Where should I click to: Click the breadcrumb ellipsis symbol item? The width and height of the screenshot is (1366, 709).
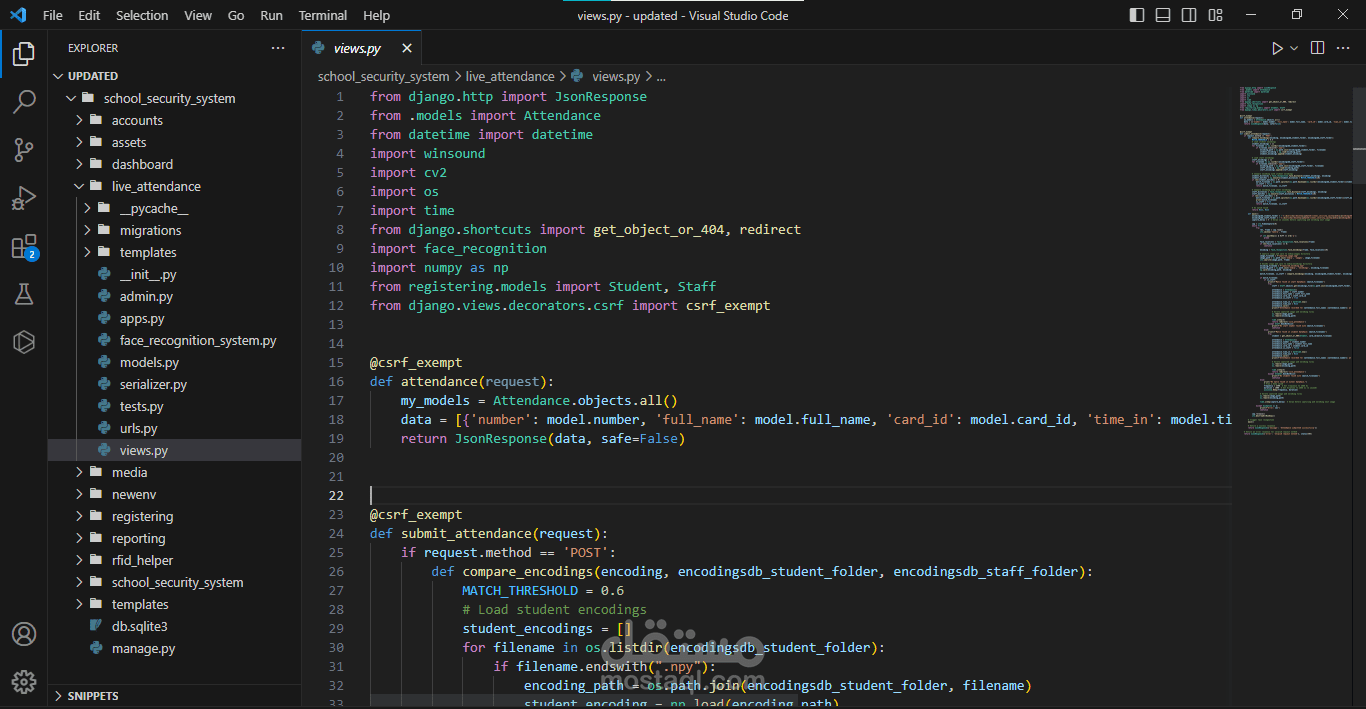click(661, 76)
